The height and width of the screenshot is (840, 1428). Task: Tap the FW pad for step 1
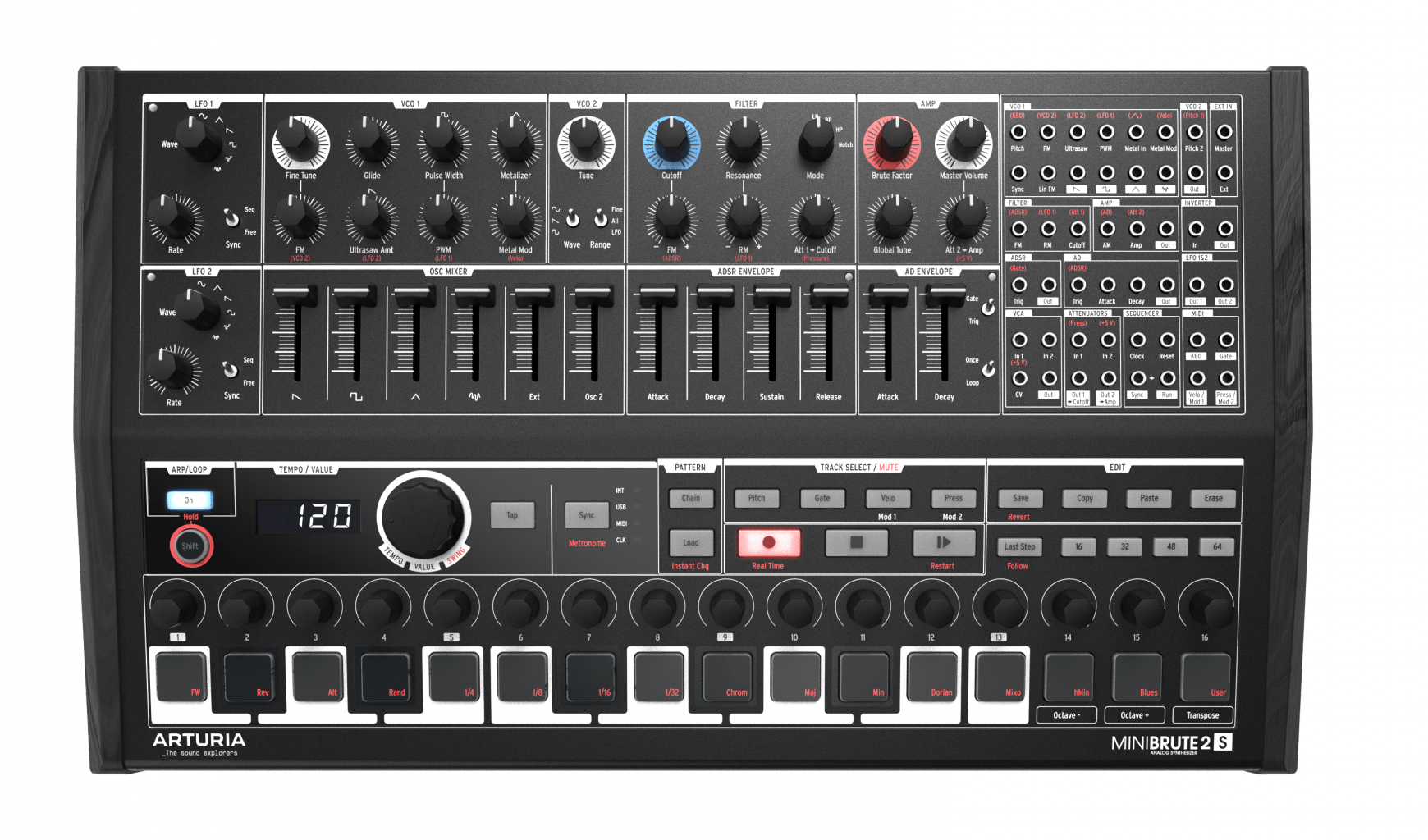[x=180, y=677]
